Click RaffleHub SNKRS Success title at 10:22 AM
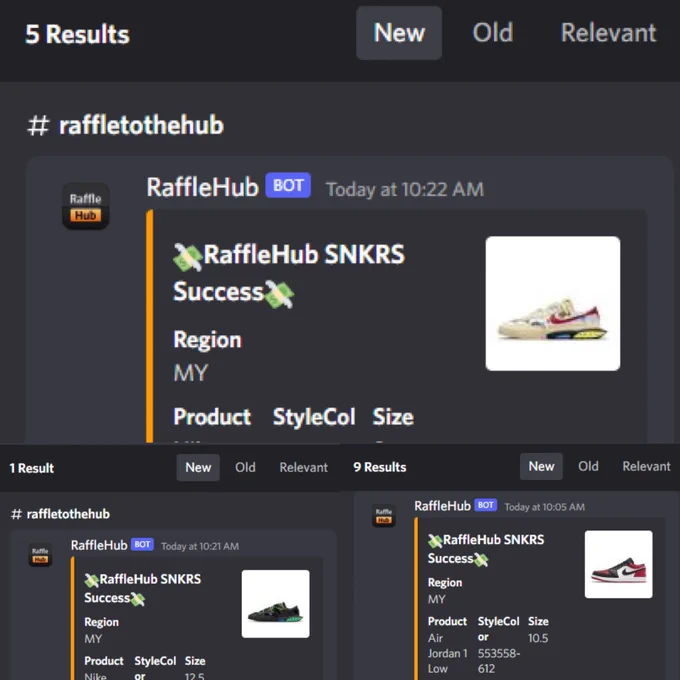The image size is (680, 680). (289, 272)
